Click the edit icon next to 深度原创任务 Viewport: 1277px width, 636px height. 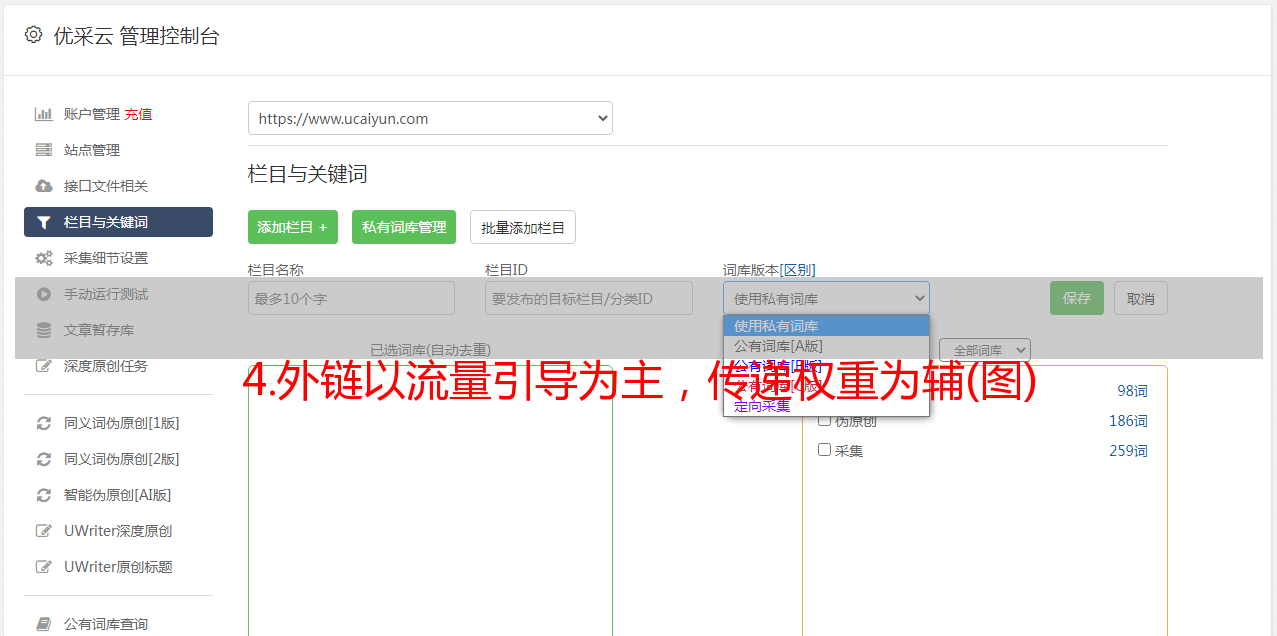pos(43,366)
